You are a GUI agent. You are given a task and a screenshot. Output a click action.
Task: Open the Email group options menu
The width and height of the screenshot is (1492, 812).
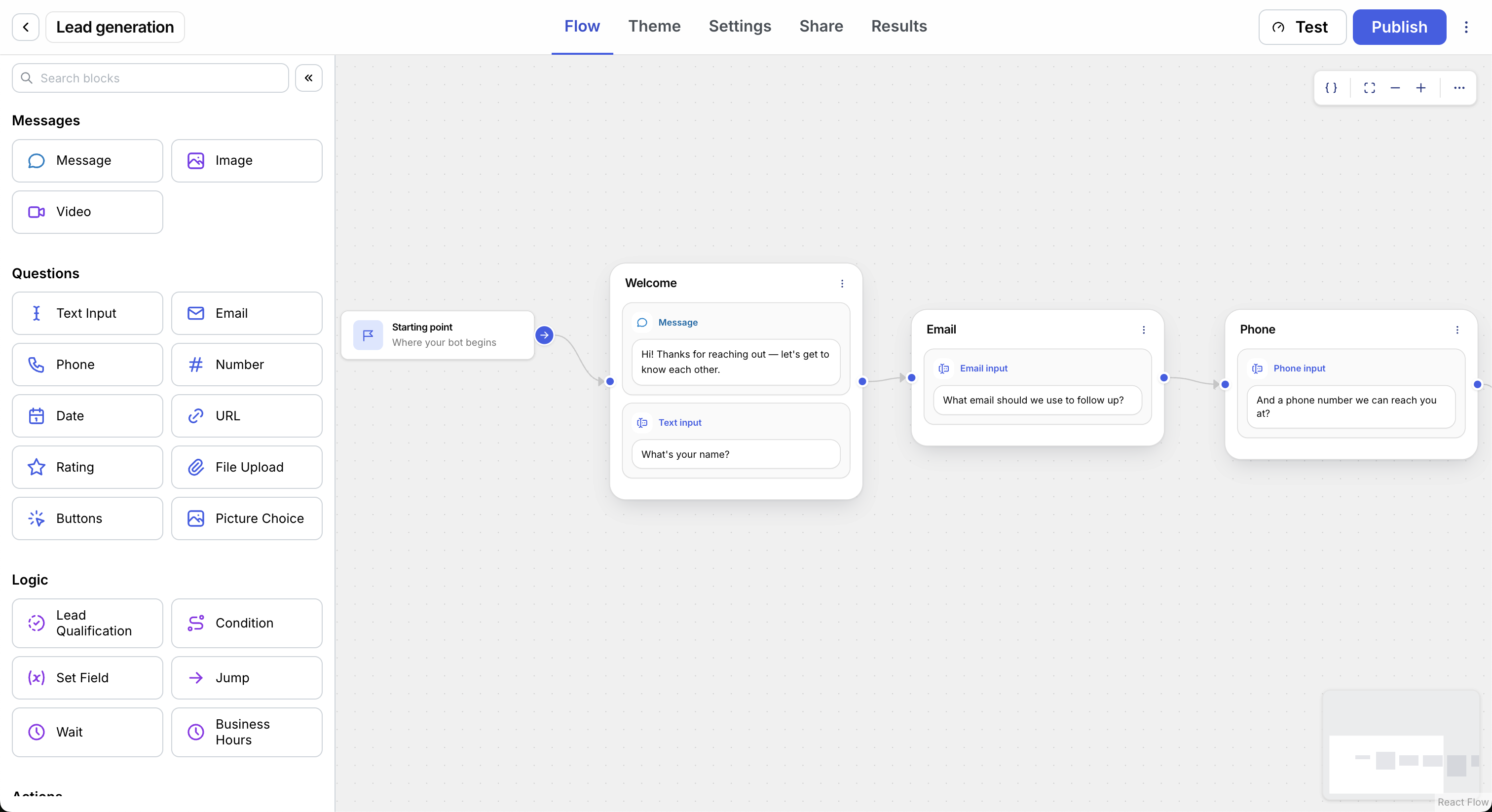click(x=1143, y=330)
